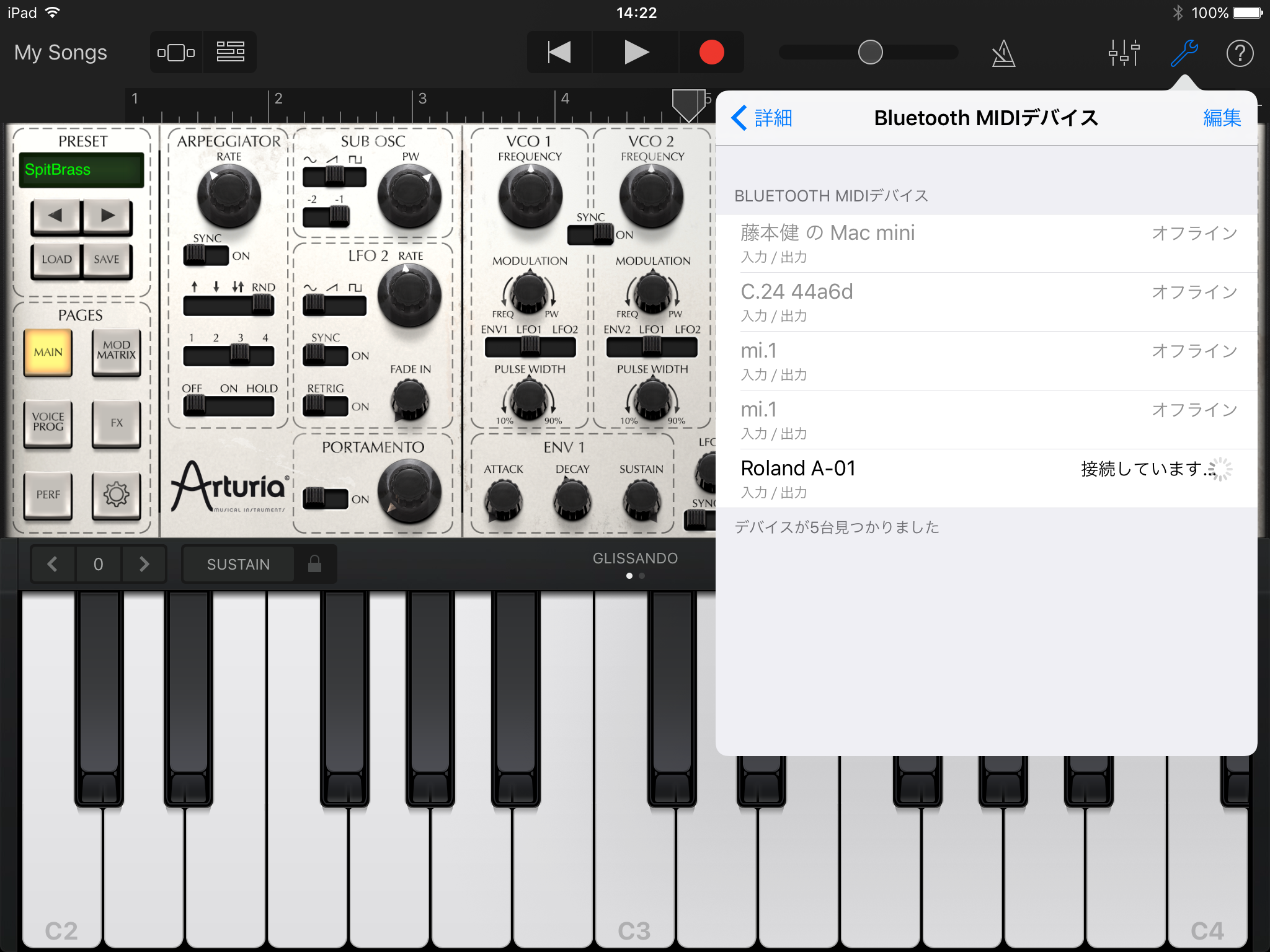The height and width of the screenshot is (952, 1270).
Task: Click arpeggiator octave range switch
Action: 229,355
